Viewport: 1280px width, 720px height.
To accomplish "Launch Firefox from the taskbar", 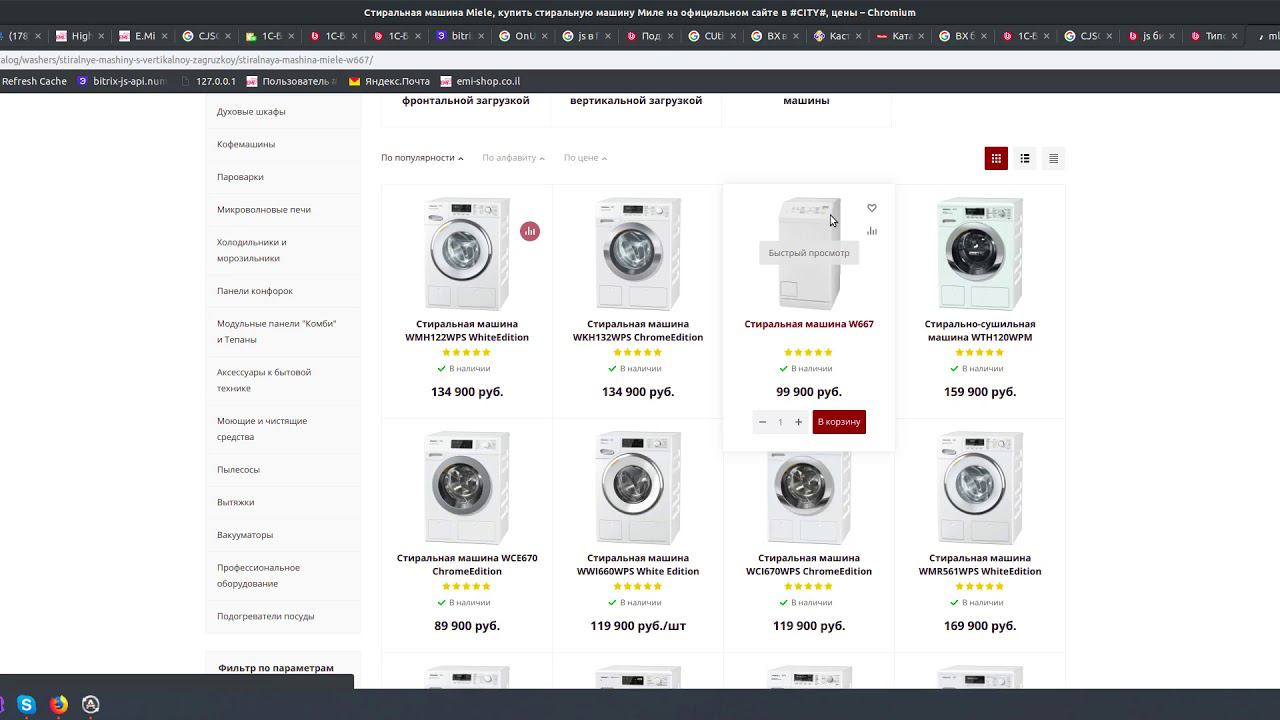I will click(x=59, y=704).
